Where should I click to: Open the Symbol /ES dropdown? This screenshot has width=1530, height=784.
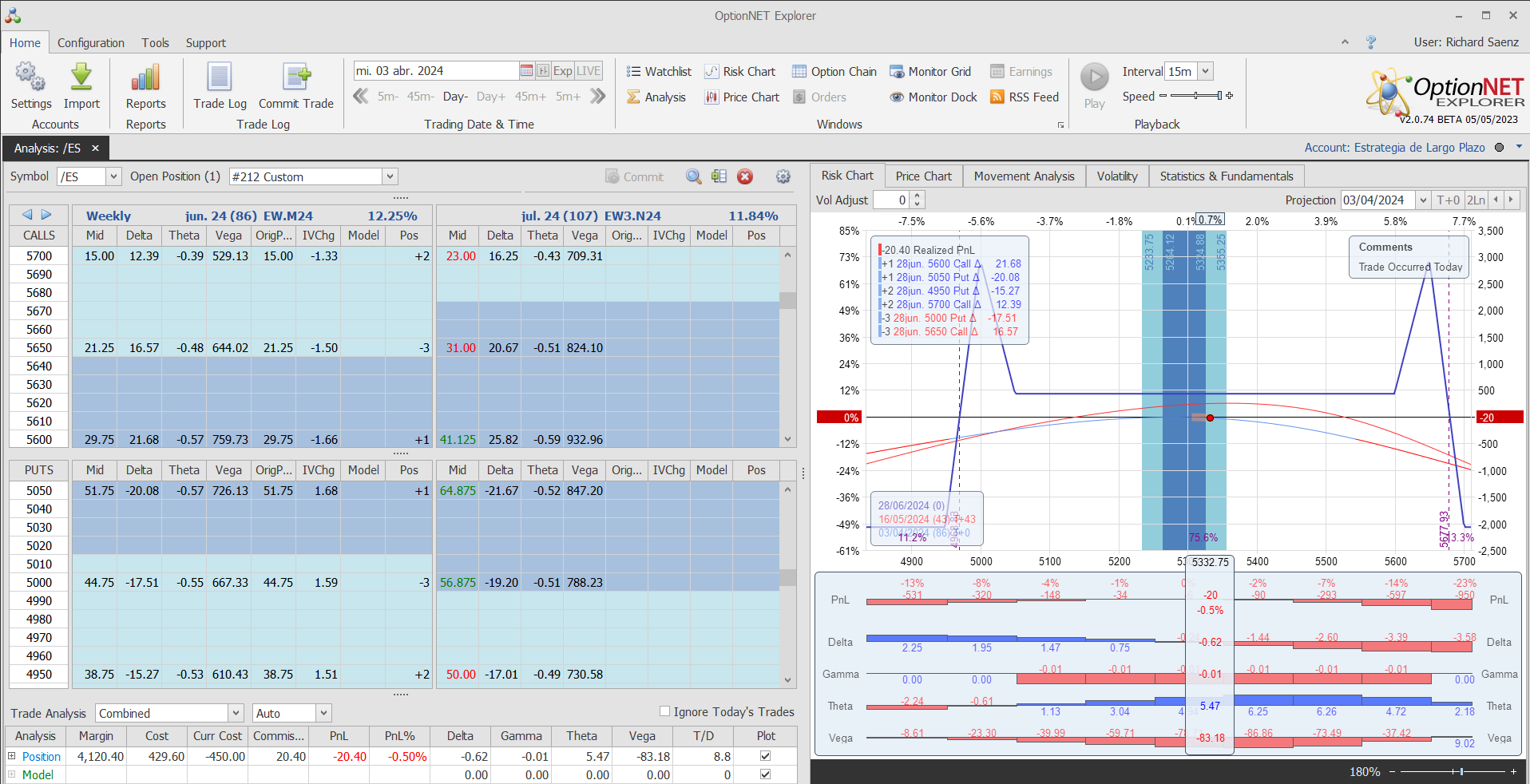[113, 176]
